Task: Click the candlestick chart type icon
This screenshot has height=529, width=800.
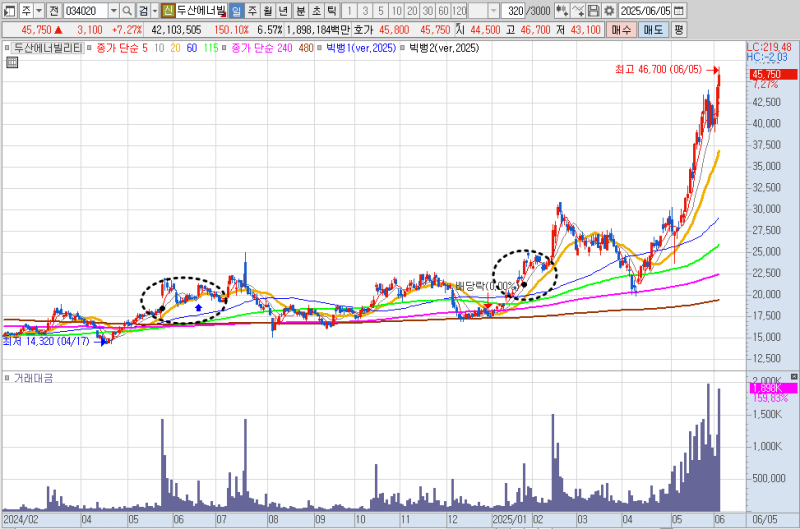Action: coord(562,10)
